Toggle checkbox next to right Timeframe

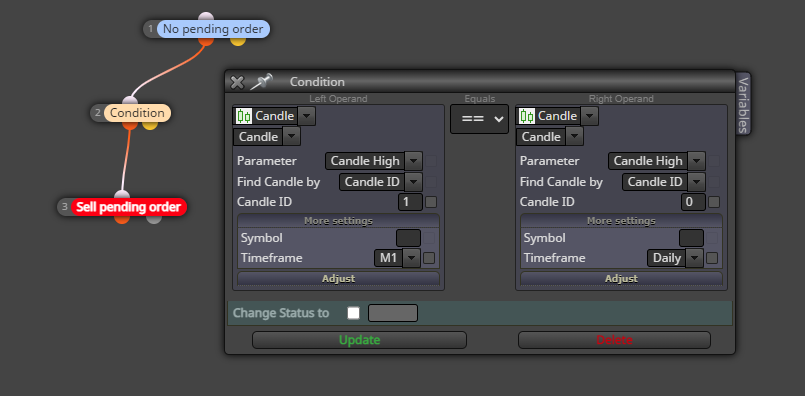(712, 258)
